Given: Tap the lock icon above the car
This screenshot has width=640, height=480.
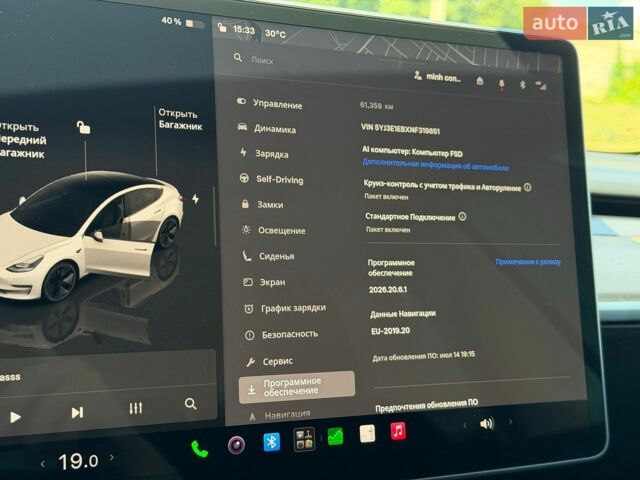Looking at the screenshot, I should click(83, 127).
